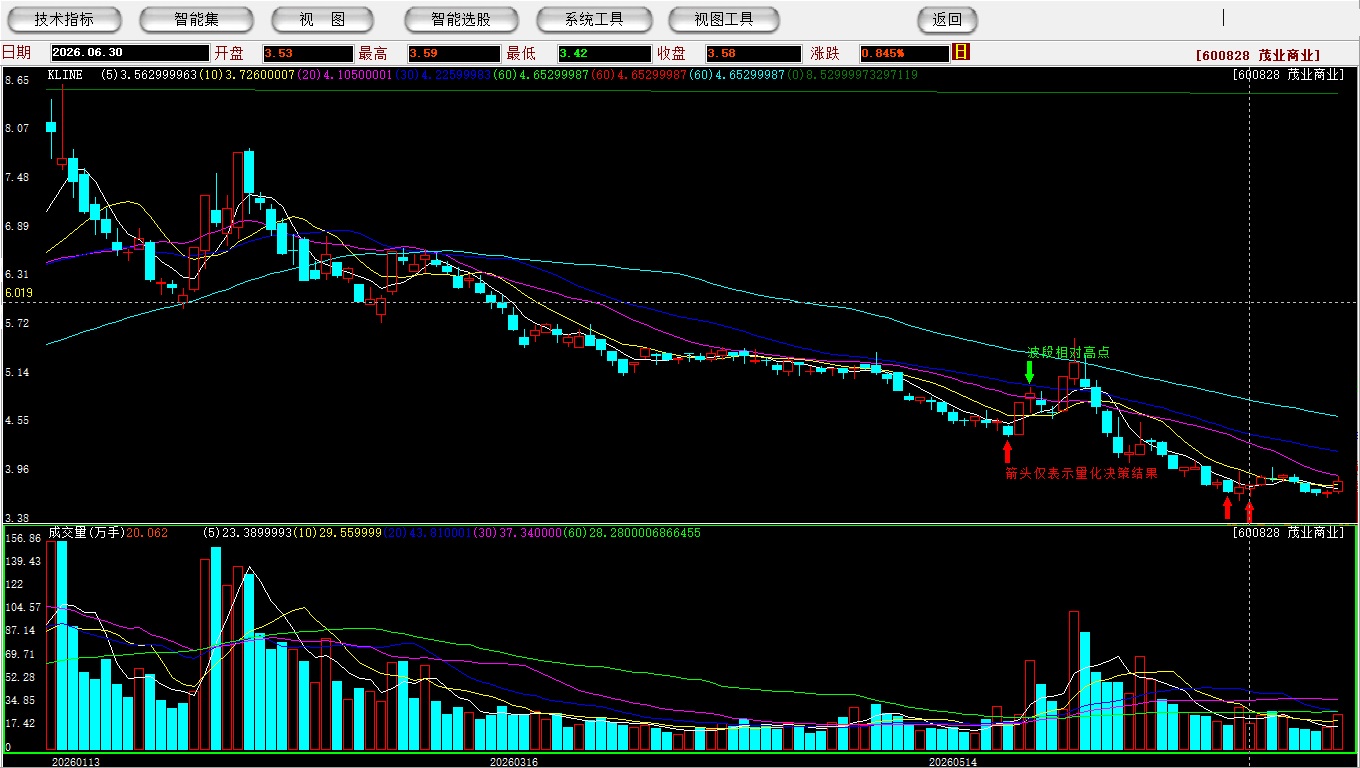Viewport: 1360px width, 768px height.
Task: Click the 156.86 volume axis label
Action: pyautogui.click(x=23, y=538)
